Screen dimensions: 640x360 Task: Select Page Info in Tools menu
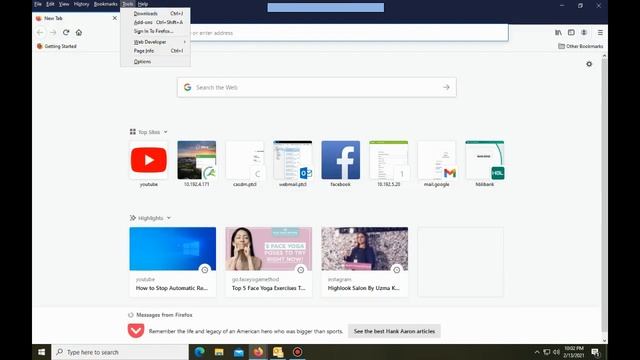155,51
